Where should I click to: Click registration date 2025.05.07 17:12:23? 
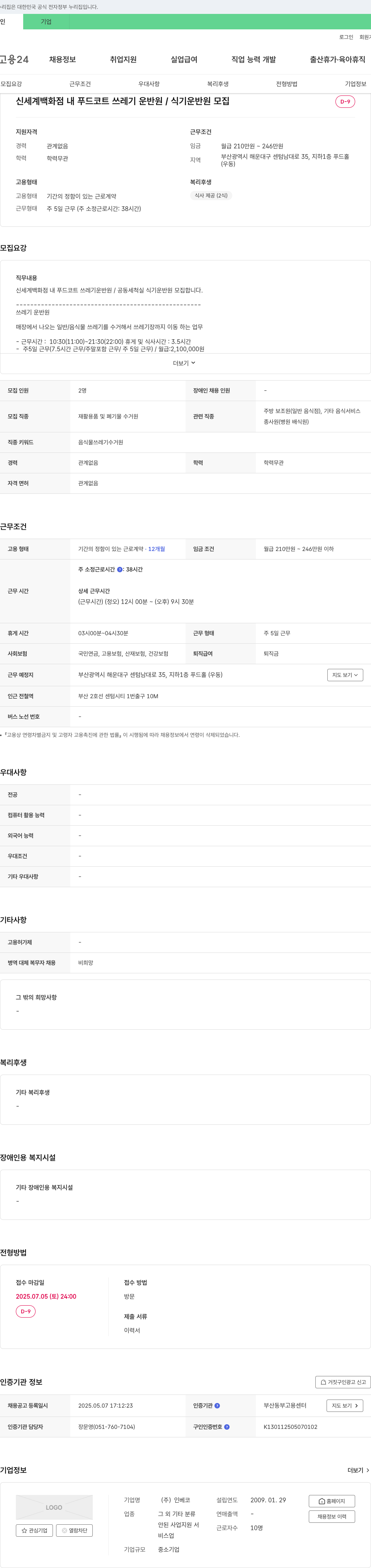coord(106,1406)
